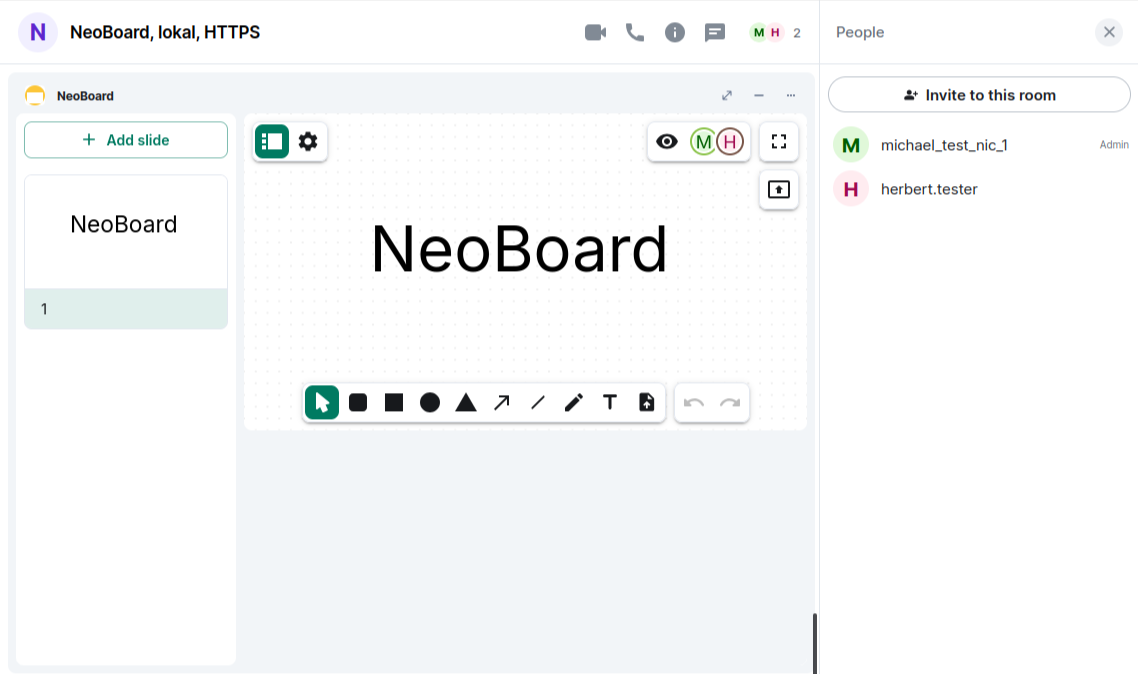
Task: Open room info panel
Action: (x=675, y=33)
